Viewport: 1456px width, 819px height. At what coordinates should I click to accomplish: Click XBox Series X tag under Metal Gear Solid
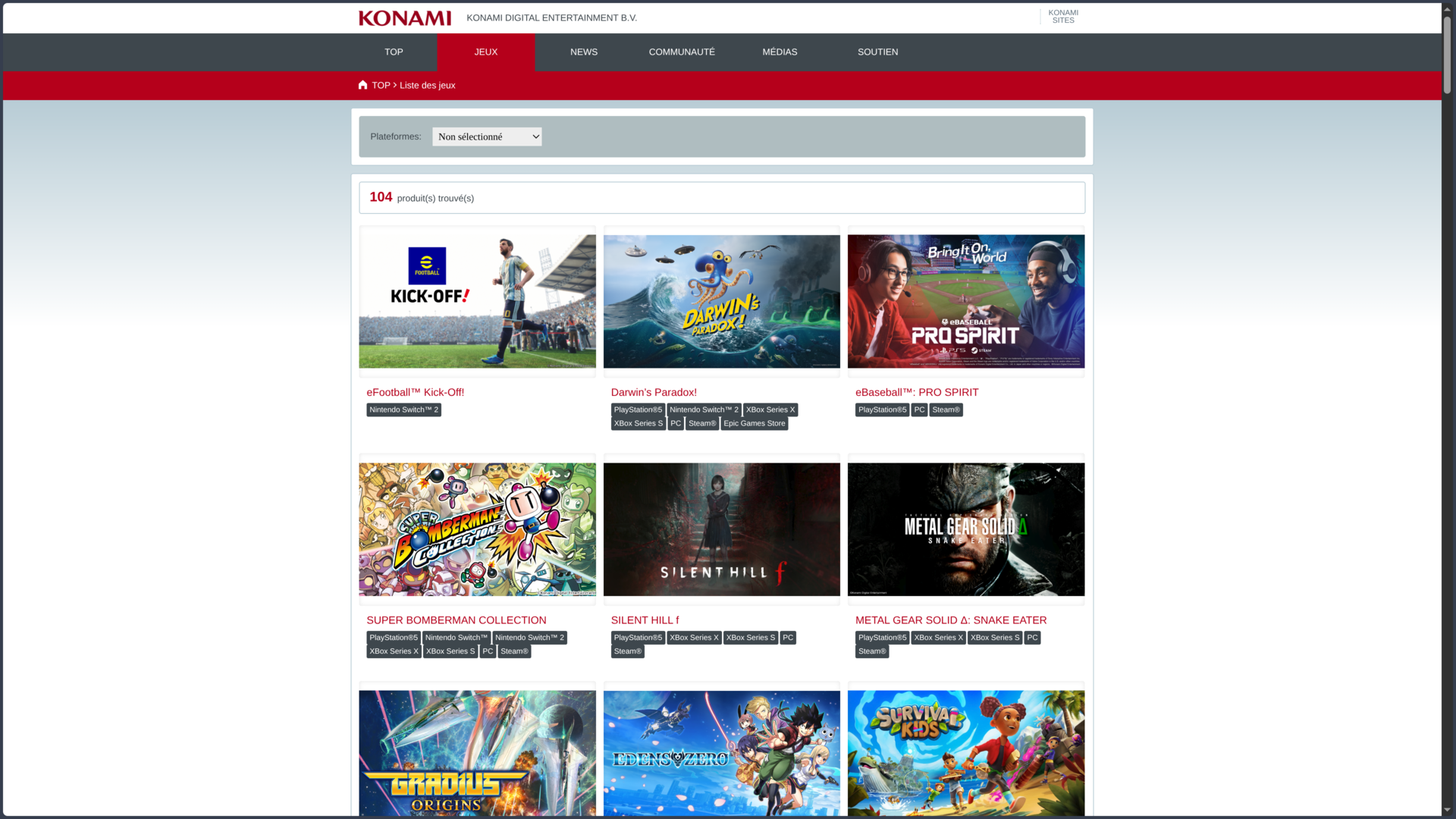(938, 638)
